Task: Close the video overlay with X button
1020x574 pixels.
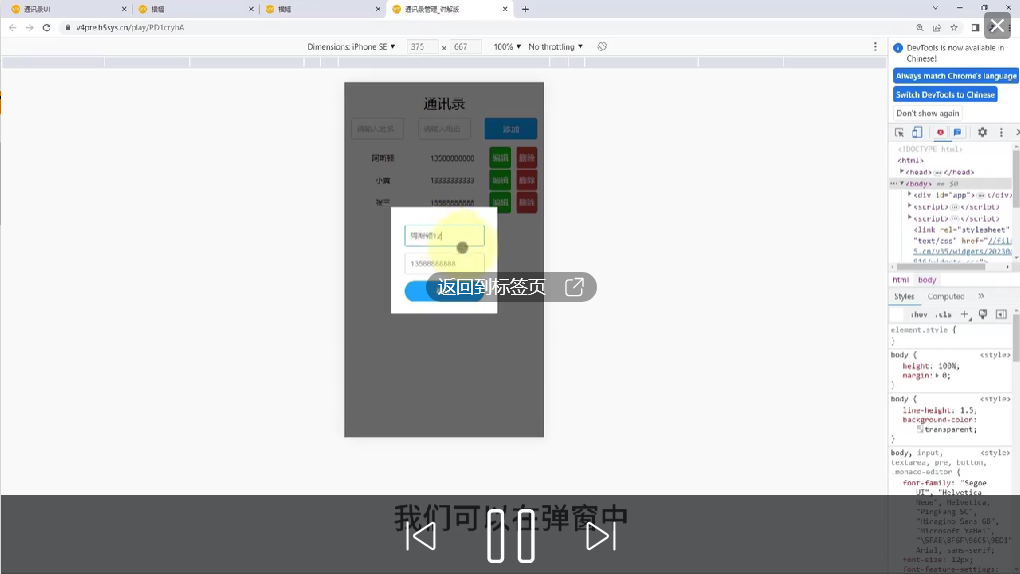Action: 997,27
